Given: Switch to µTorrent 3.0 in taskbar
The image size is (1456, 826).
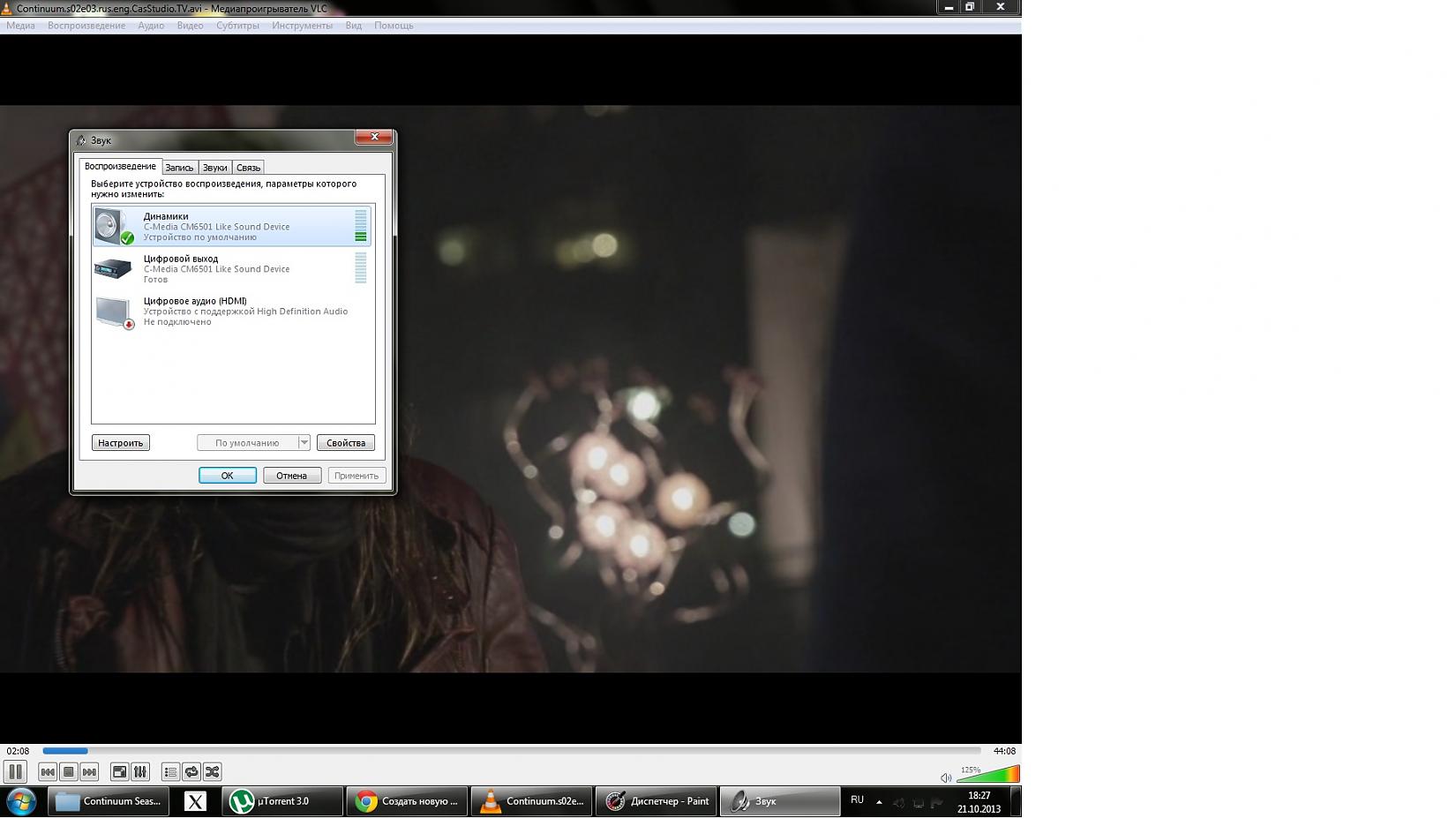Looking at the screenshot, I should click(281, 801).
